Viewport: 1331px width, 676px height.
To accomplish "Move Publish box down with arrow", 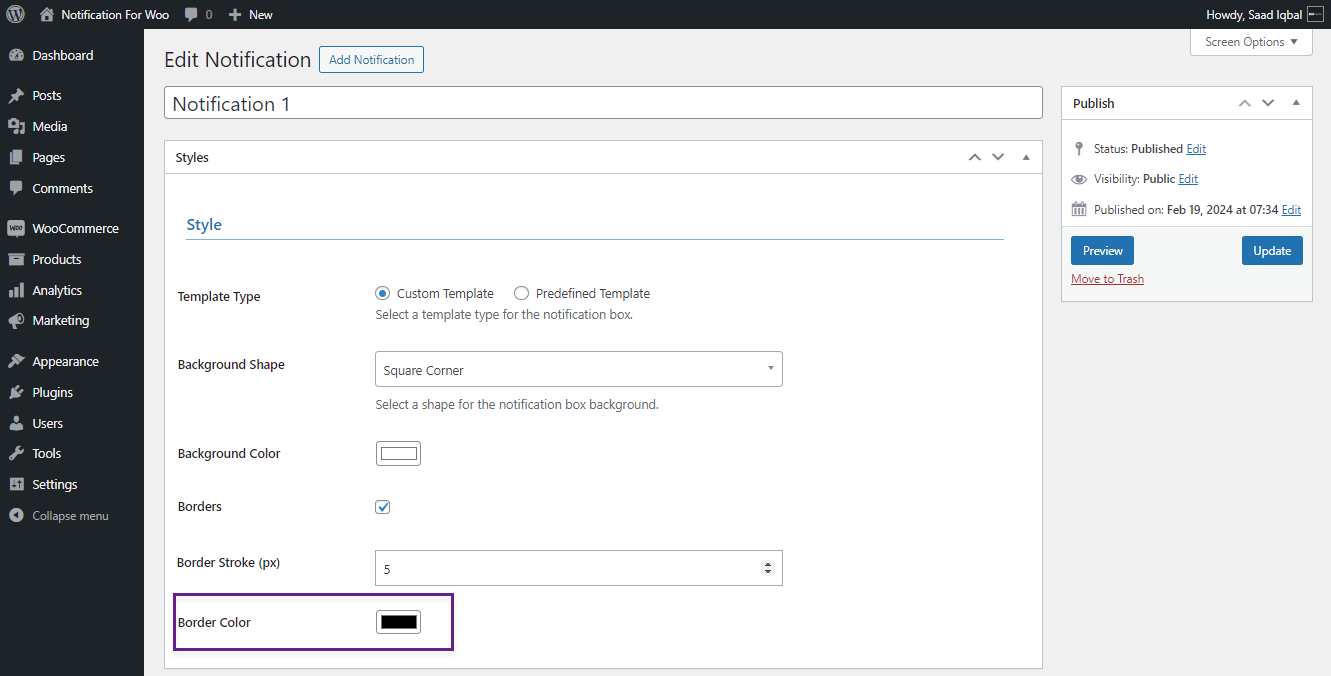I will [x=1268, y=103].
